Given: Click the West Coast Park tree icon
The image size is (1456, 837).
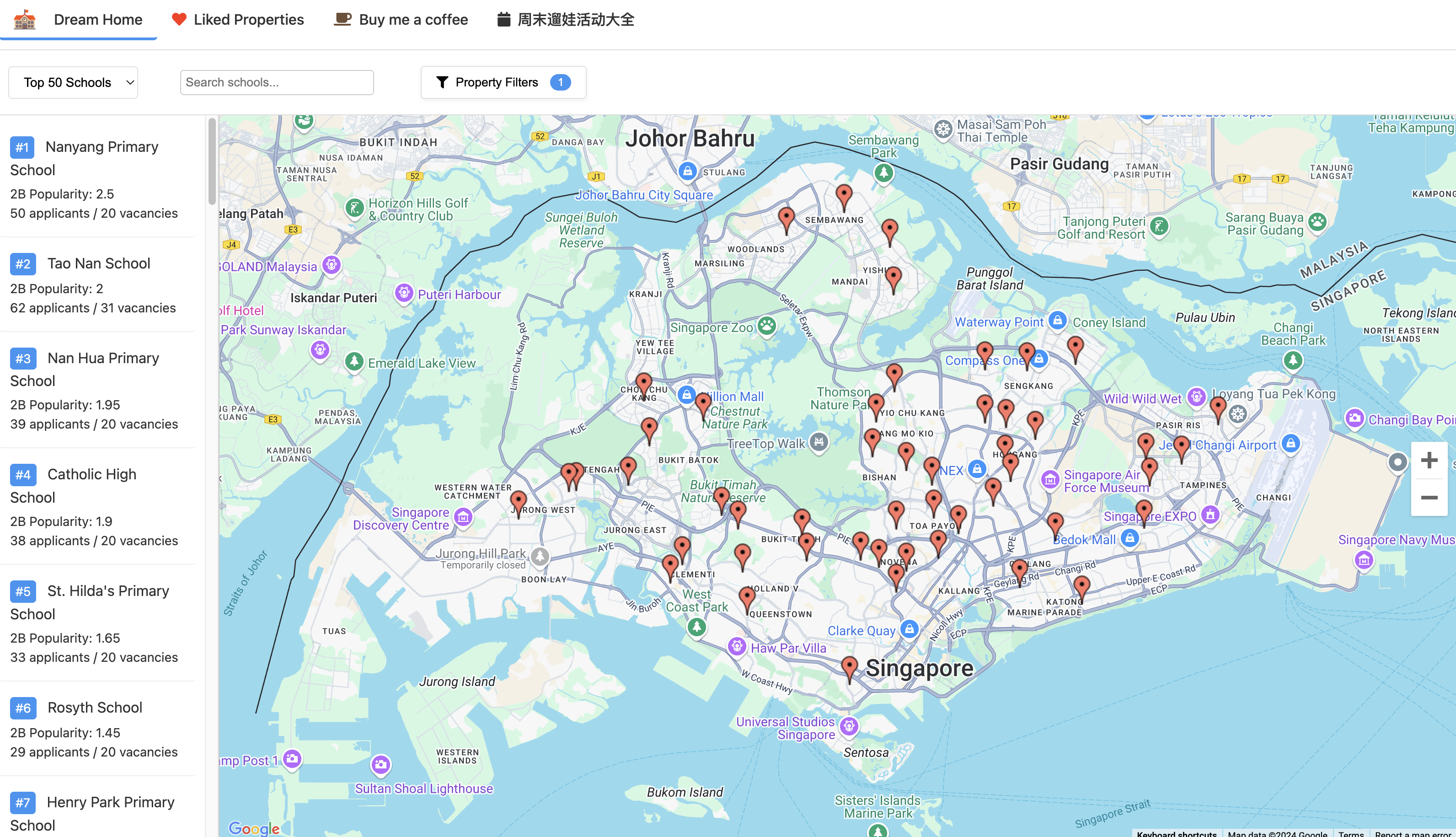Looking at the screenshot, I should coord(696,626).
